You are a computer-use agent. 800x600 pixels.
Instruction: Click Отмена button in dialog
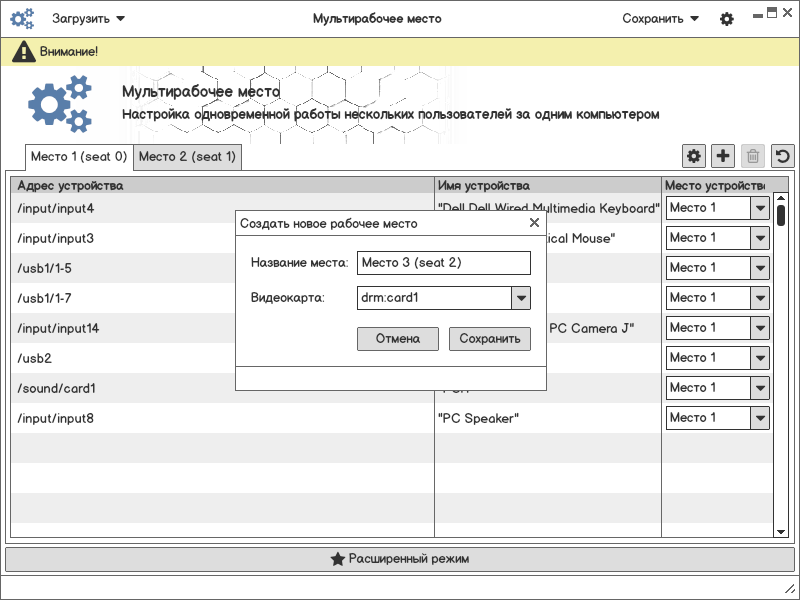397,339
